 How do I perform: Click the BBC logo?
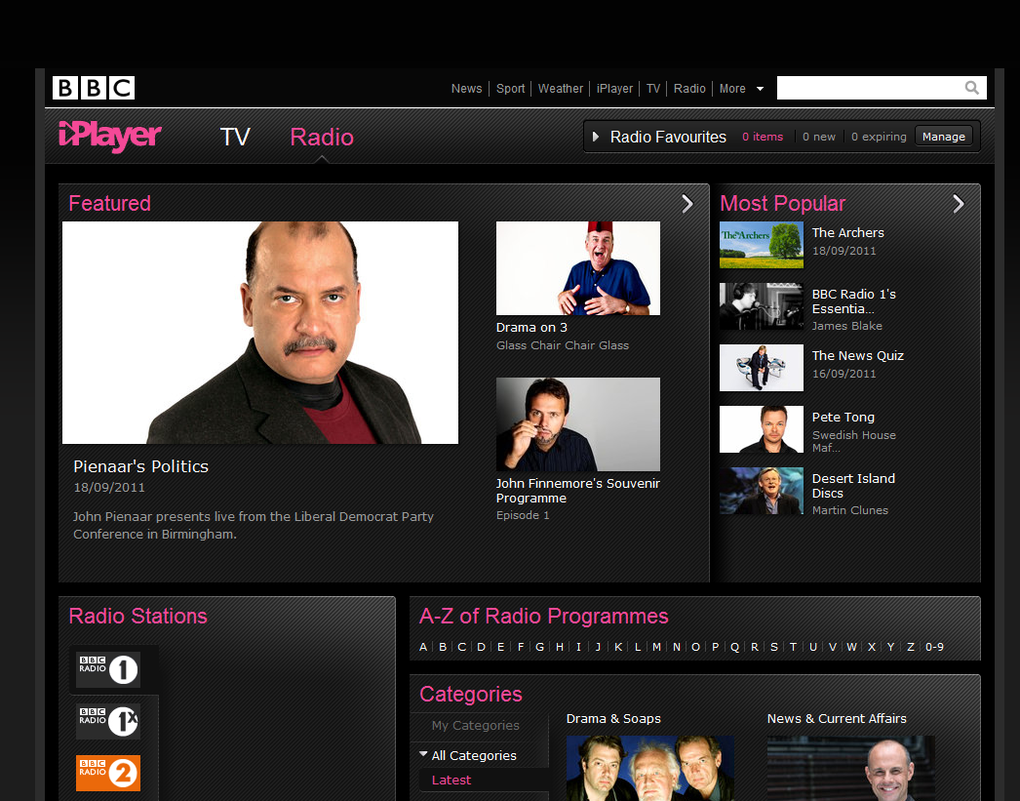(x=93, y=88)
